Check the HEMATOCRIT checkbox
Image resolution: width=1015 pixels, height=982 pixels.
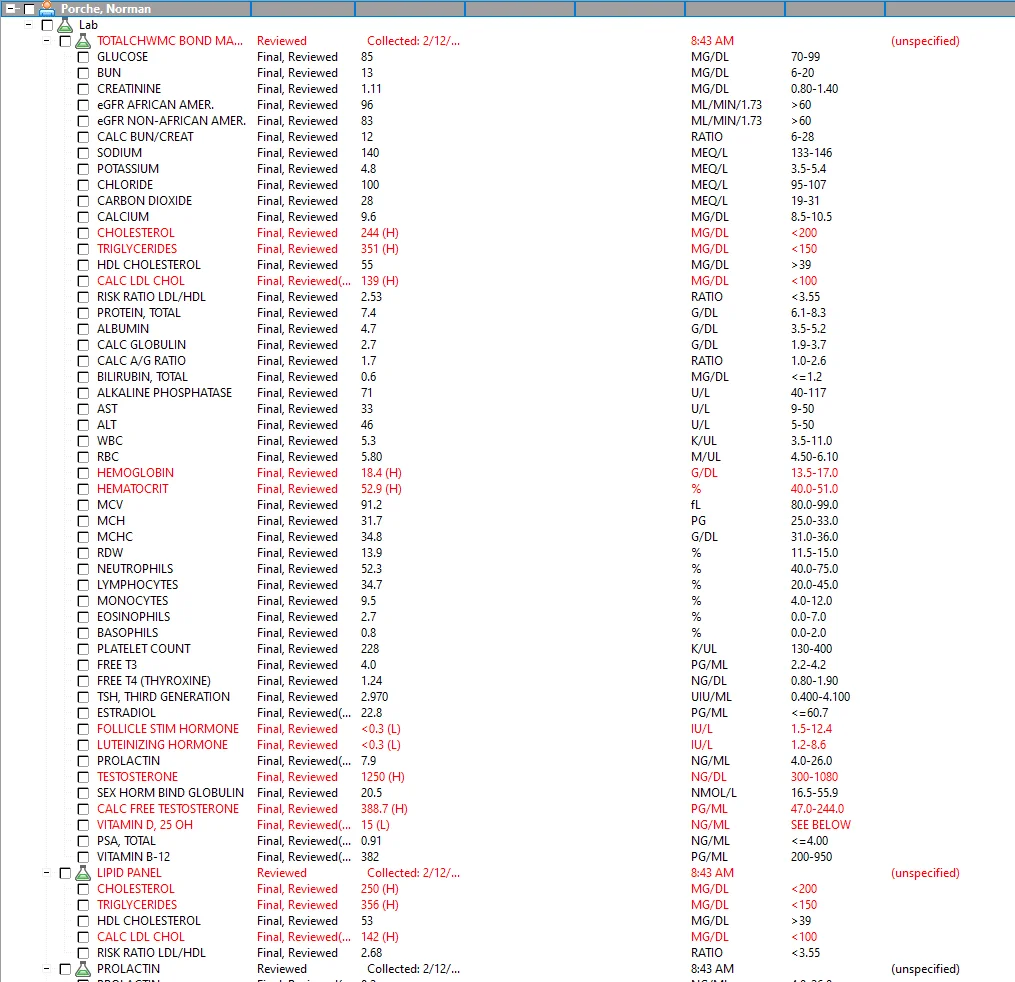coord(83,489)
